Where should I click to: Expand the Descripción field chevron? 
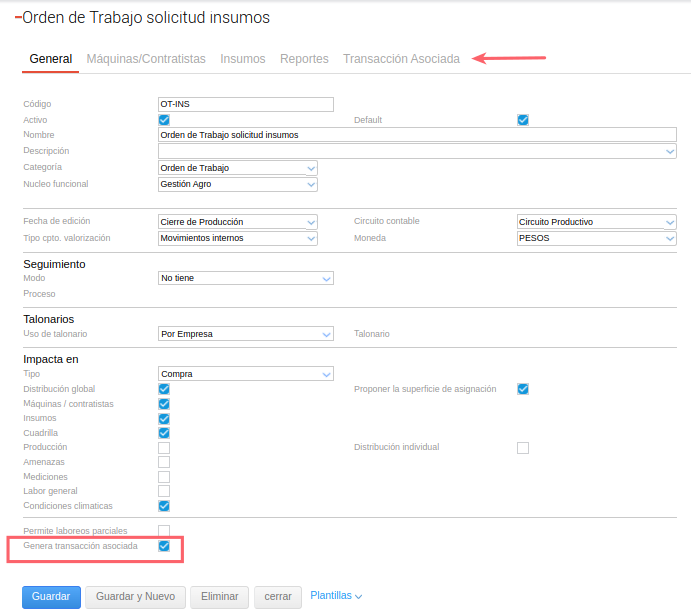[x=670, y=152]
